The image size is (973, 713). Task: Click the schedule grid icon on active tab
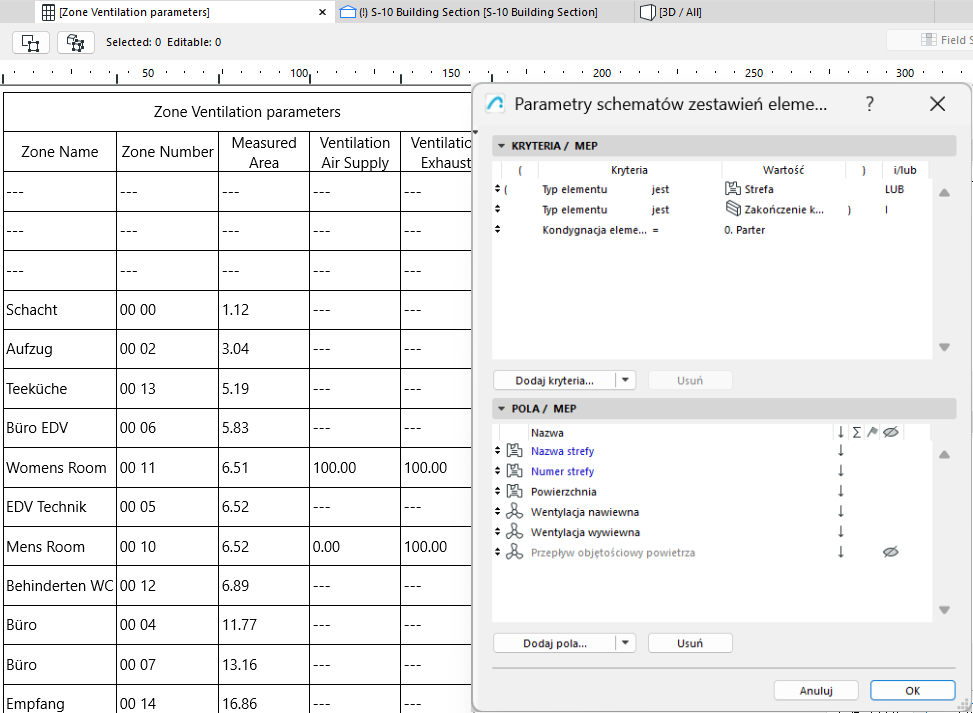coord(46,12)
